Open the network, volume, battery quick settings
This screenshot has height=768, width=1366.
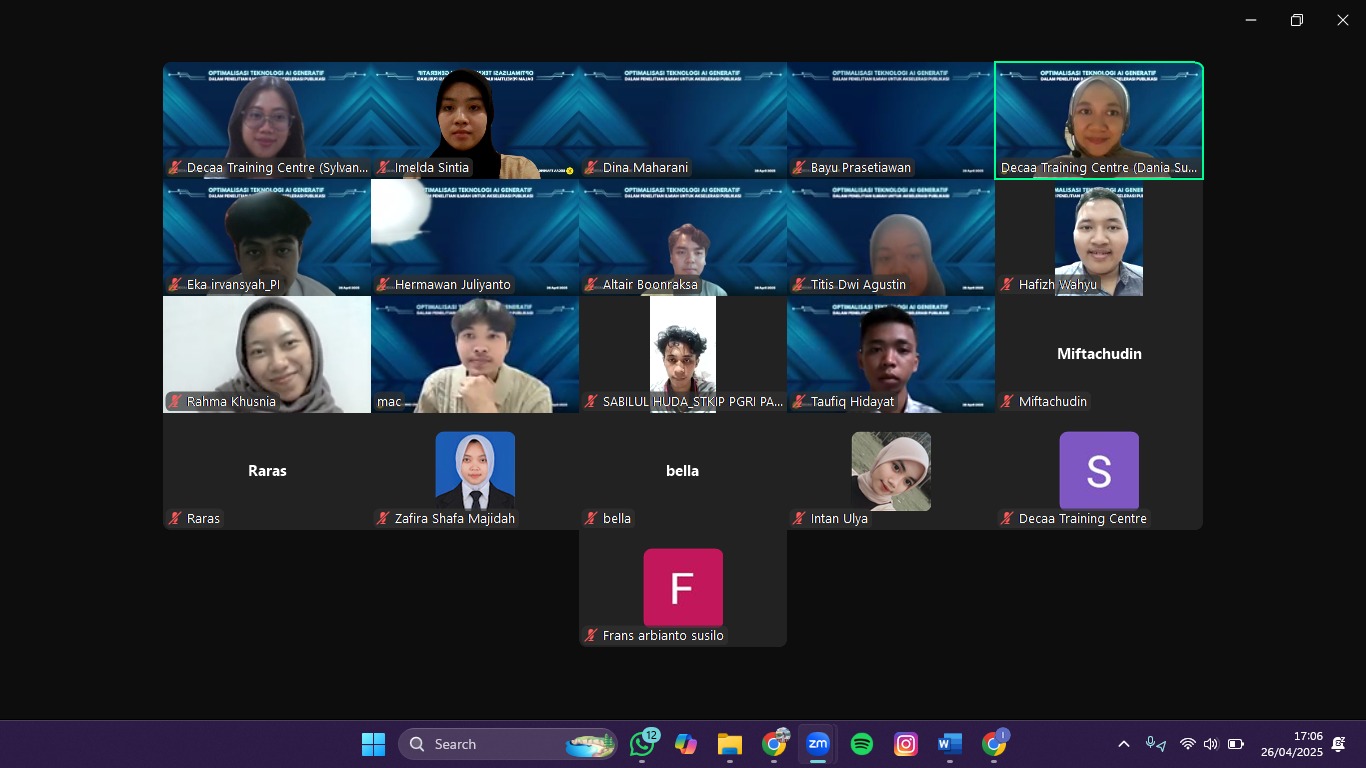(1210, 744)
